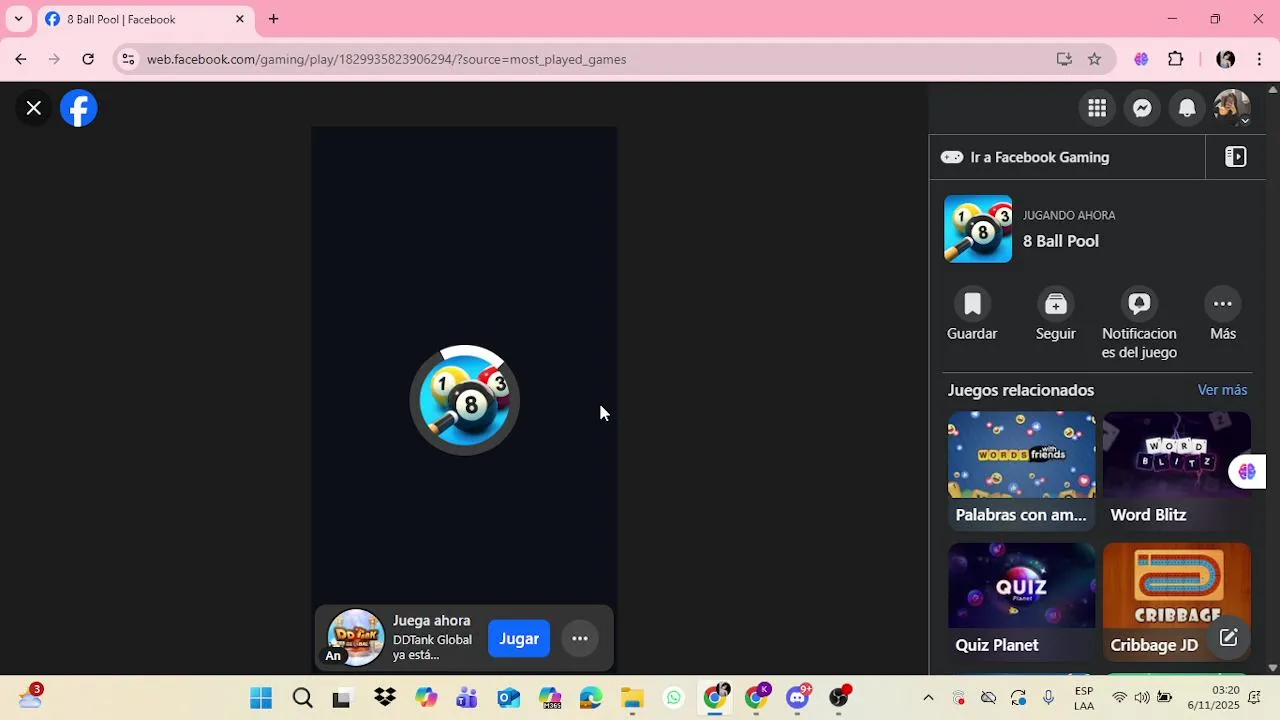The image size is (1280, 720).
Task: Toggle the side panel collapse icon
Action: click(1236, 157)
